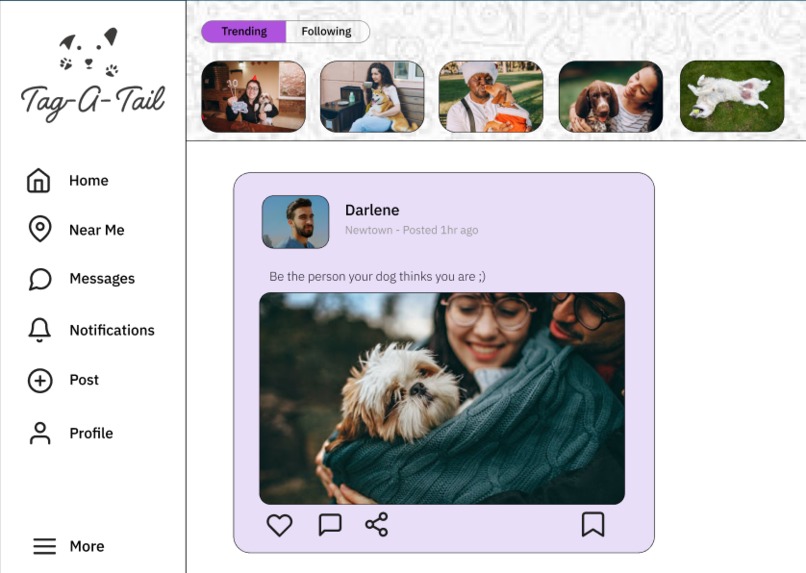Open the Messages speech bubble icon
The width and height of the screenshot is (806, 573).
click(40, 279)
